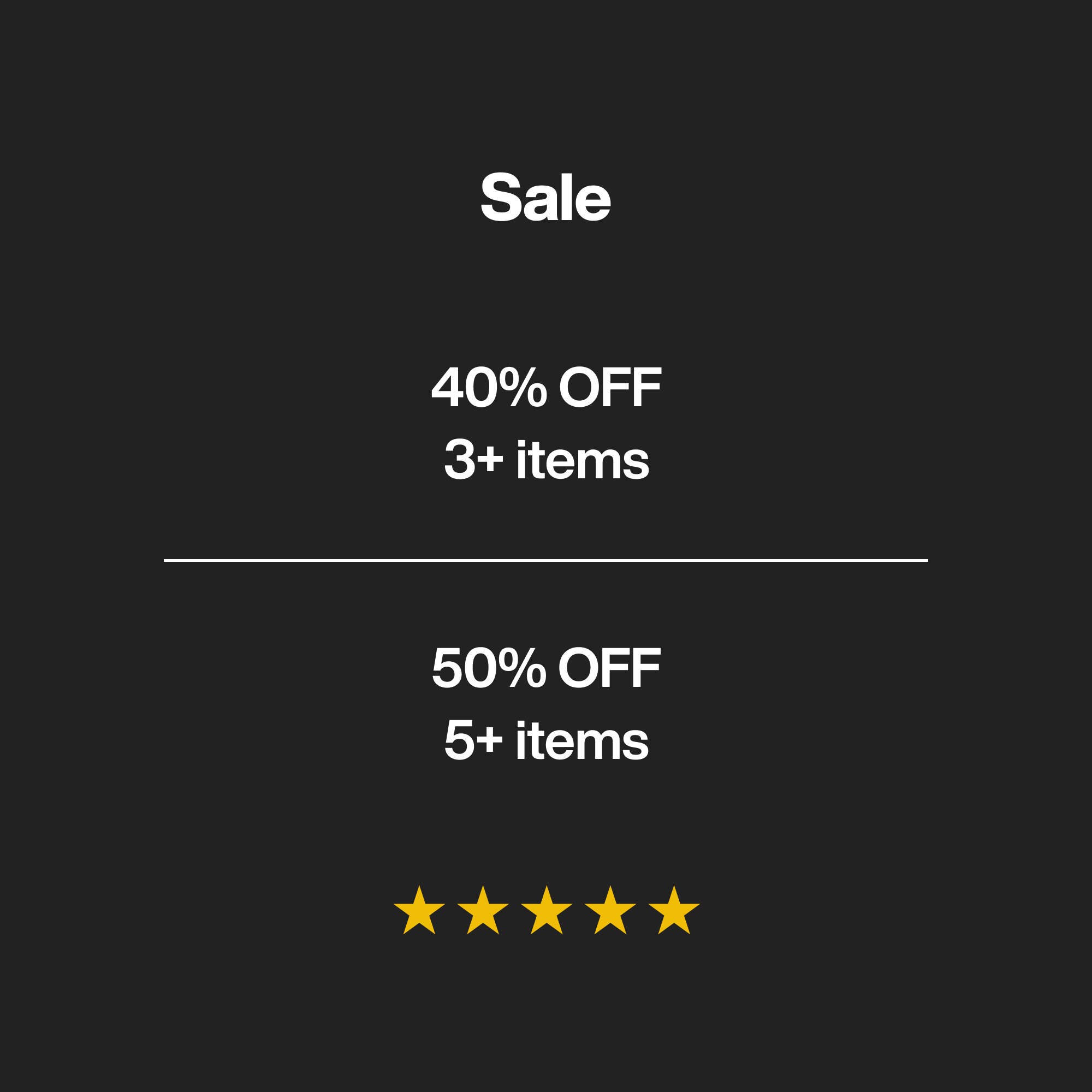The image size is (1092, 1092).
Task: Click the word OFF after 40%
Action: click(x=610, y=387)
